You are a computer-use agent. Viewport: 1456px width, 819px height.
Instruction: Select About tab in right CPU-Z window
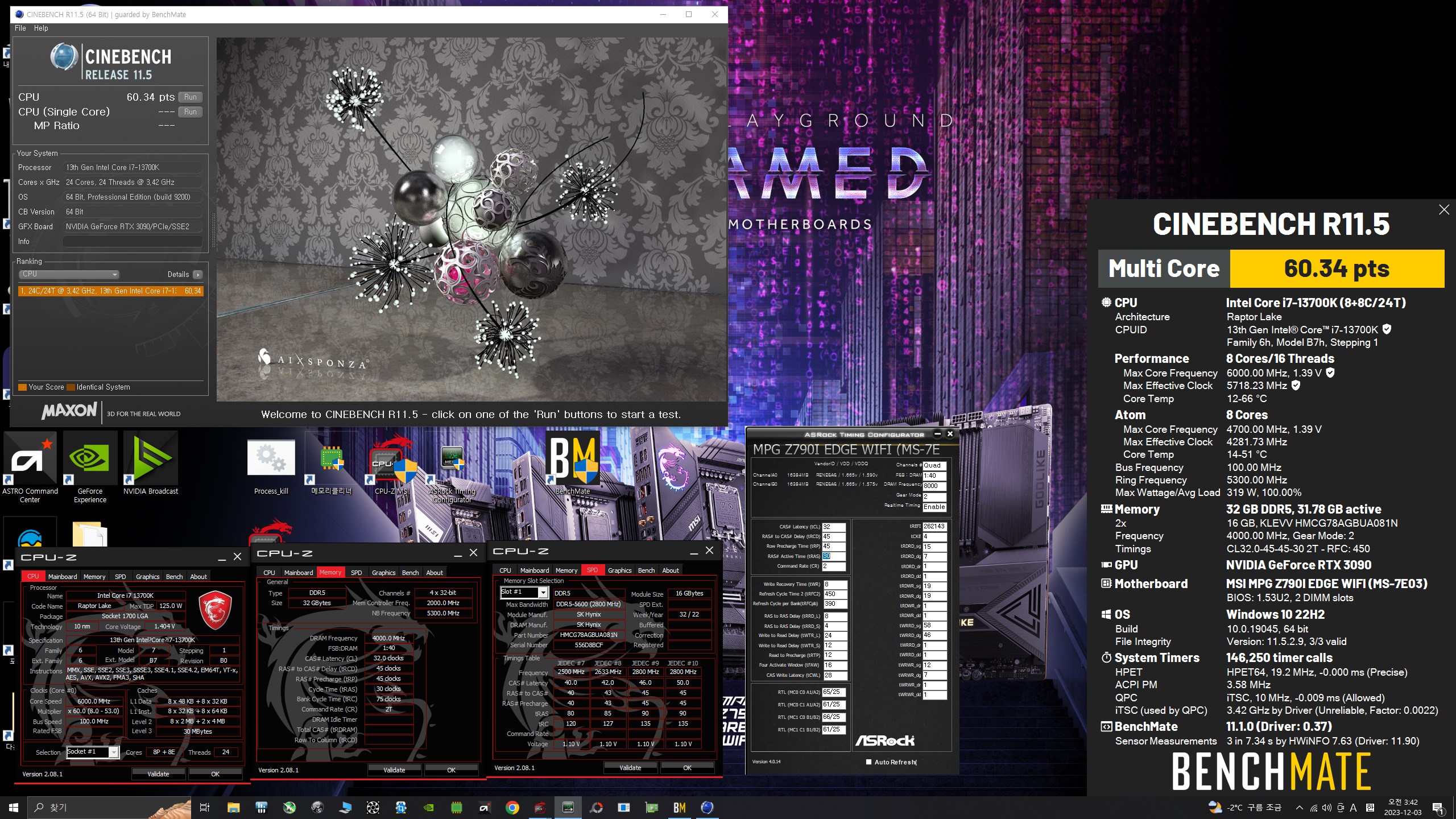(x=671, y=570)
